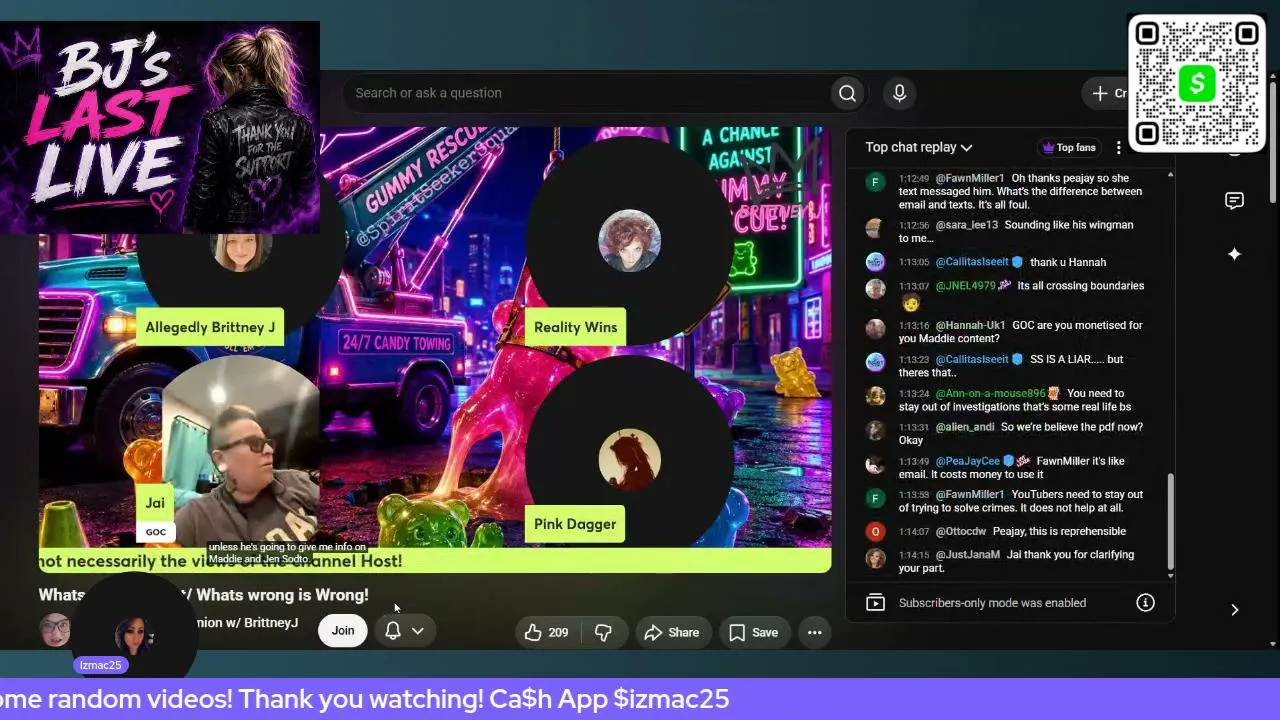Jump to chat timestamp 1:14:15
This screenshot has height=720, width=1280.
tap(914, 554)
